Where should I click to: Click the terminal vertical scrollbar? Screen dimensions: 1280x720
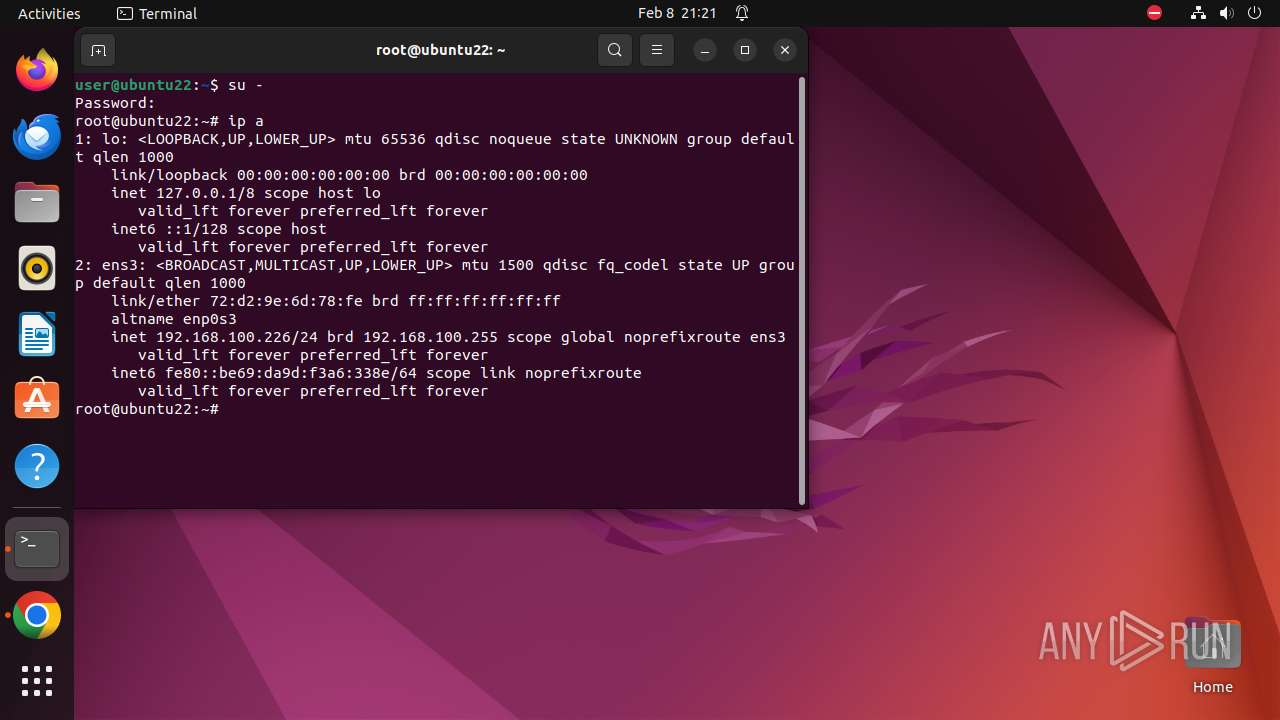coord(802,290)
